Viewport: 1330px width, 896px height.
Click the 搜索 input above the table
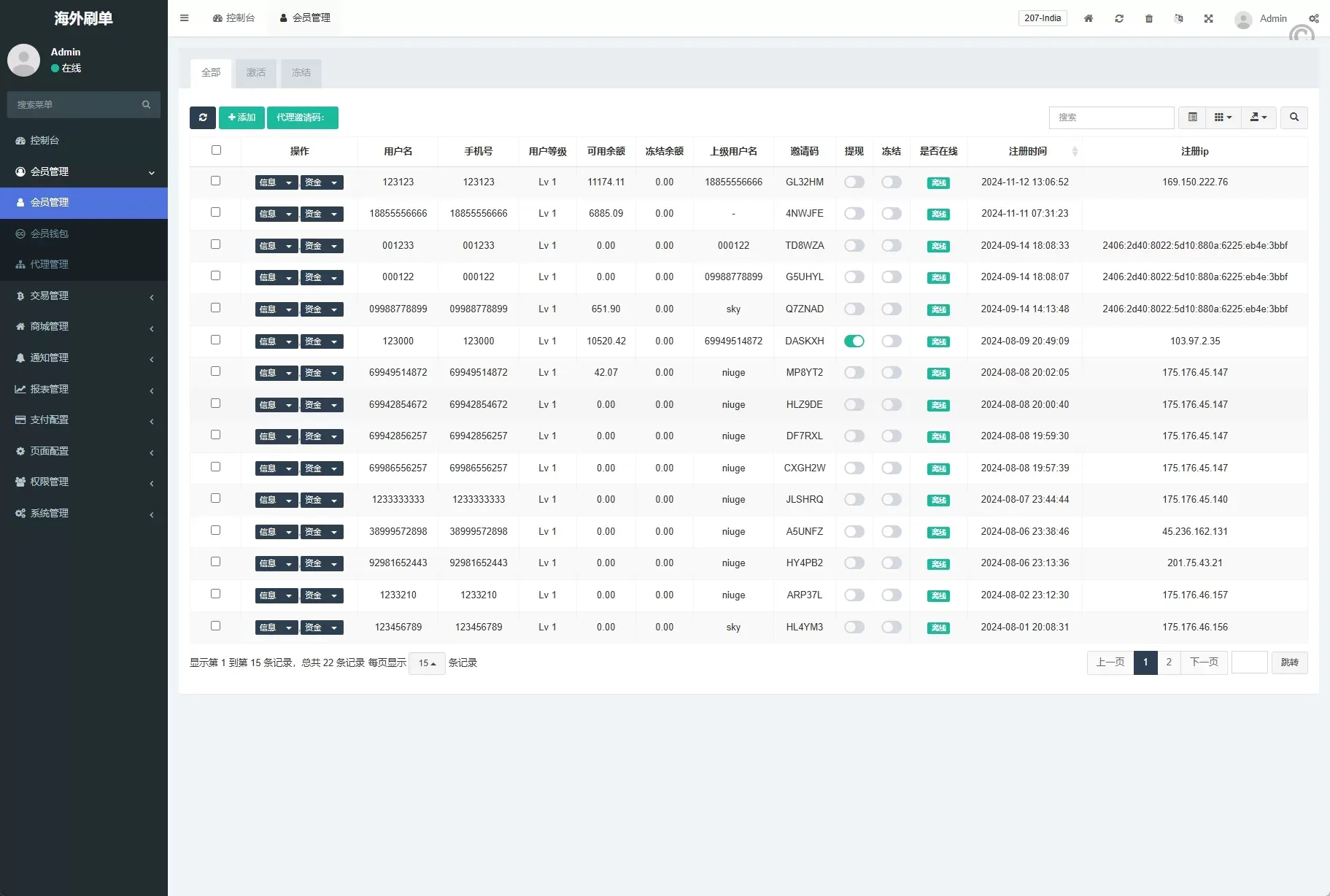(x=1110, y=117)
